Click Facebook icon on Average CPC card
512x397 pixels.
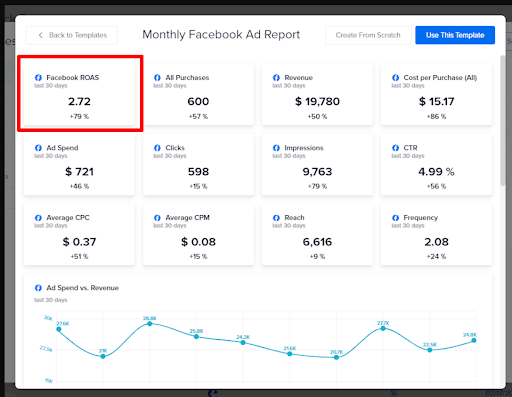[38, 218]
